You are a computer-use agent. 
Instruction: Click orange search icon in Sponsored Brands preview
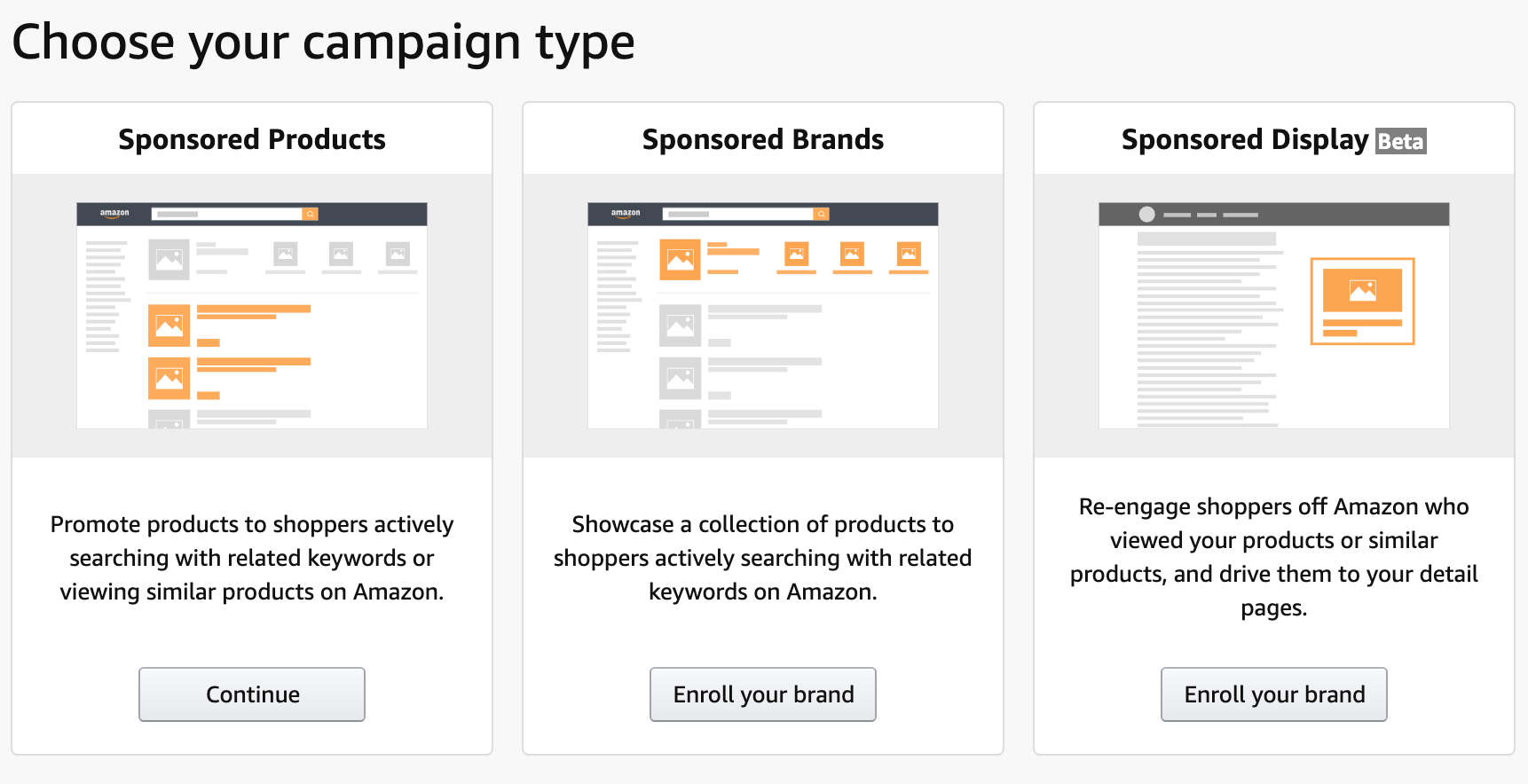click(821, 214)
